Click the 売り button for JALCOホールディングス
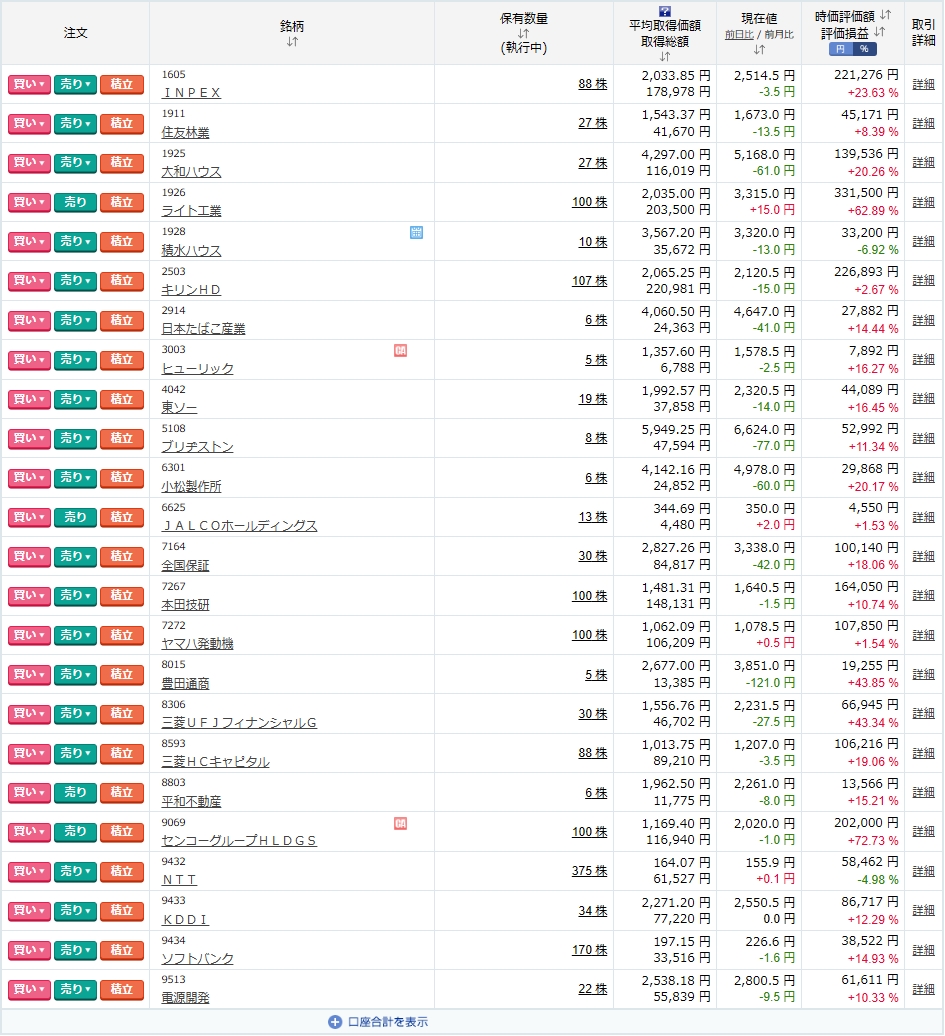This screenshot has height=1036, width=945. (x=75, y=517)
